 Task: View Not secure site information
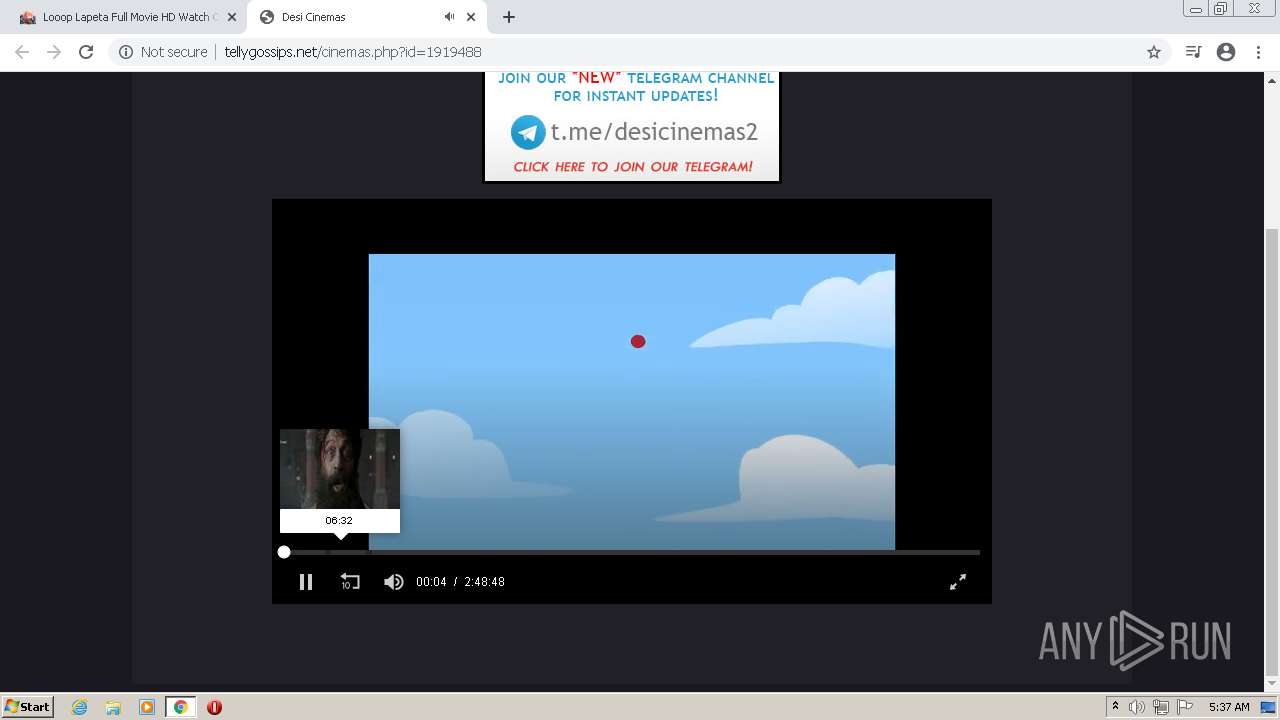click(x=163, y=52)
